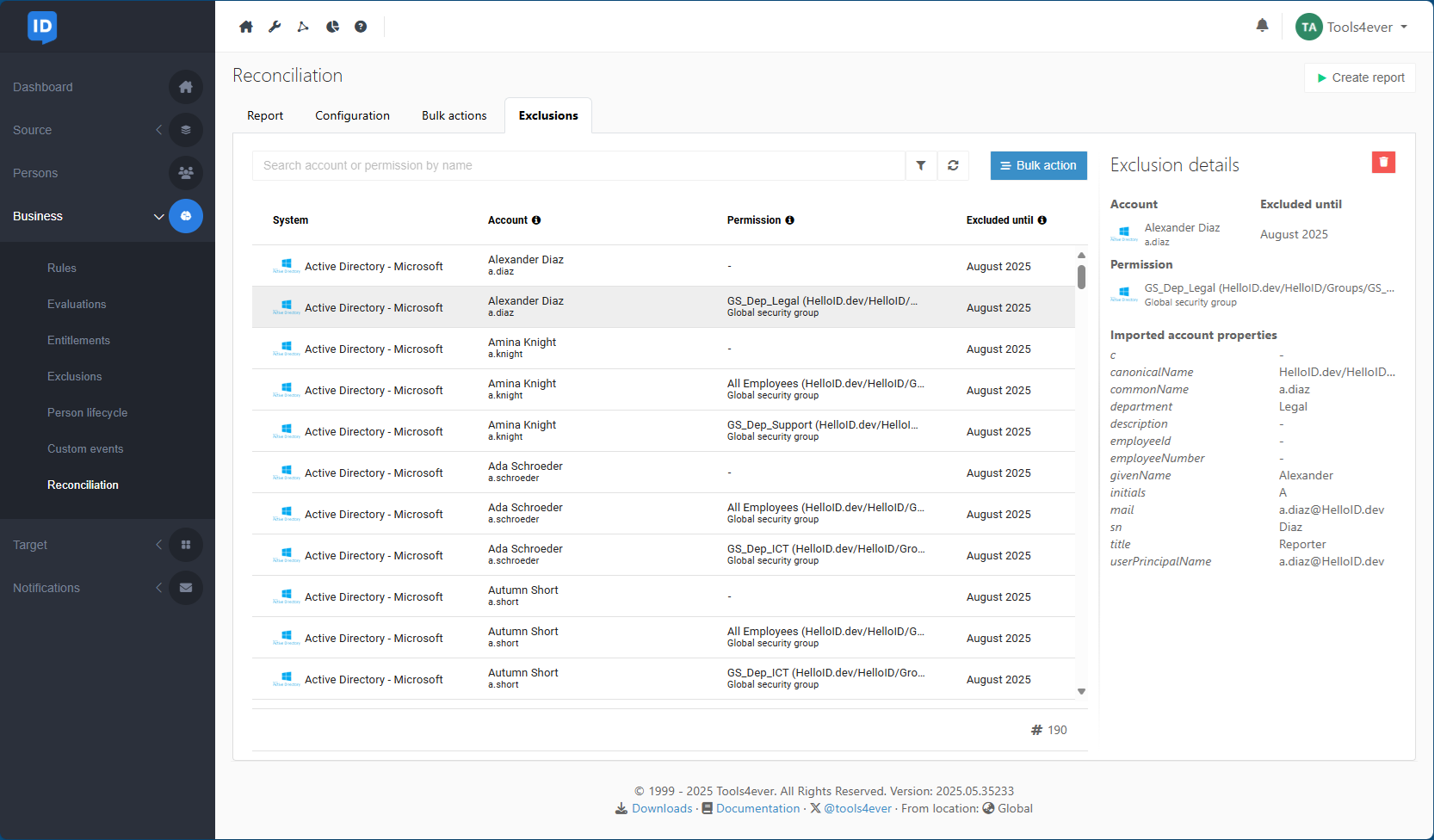Click Windows icon in Exclusion details Account
1434x840 pixels.
point(1123,233)
